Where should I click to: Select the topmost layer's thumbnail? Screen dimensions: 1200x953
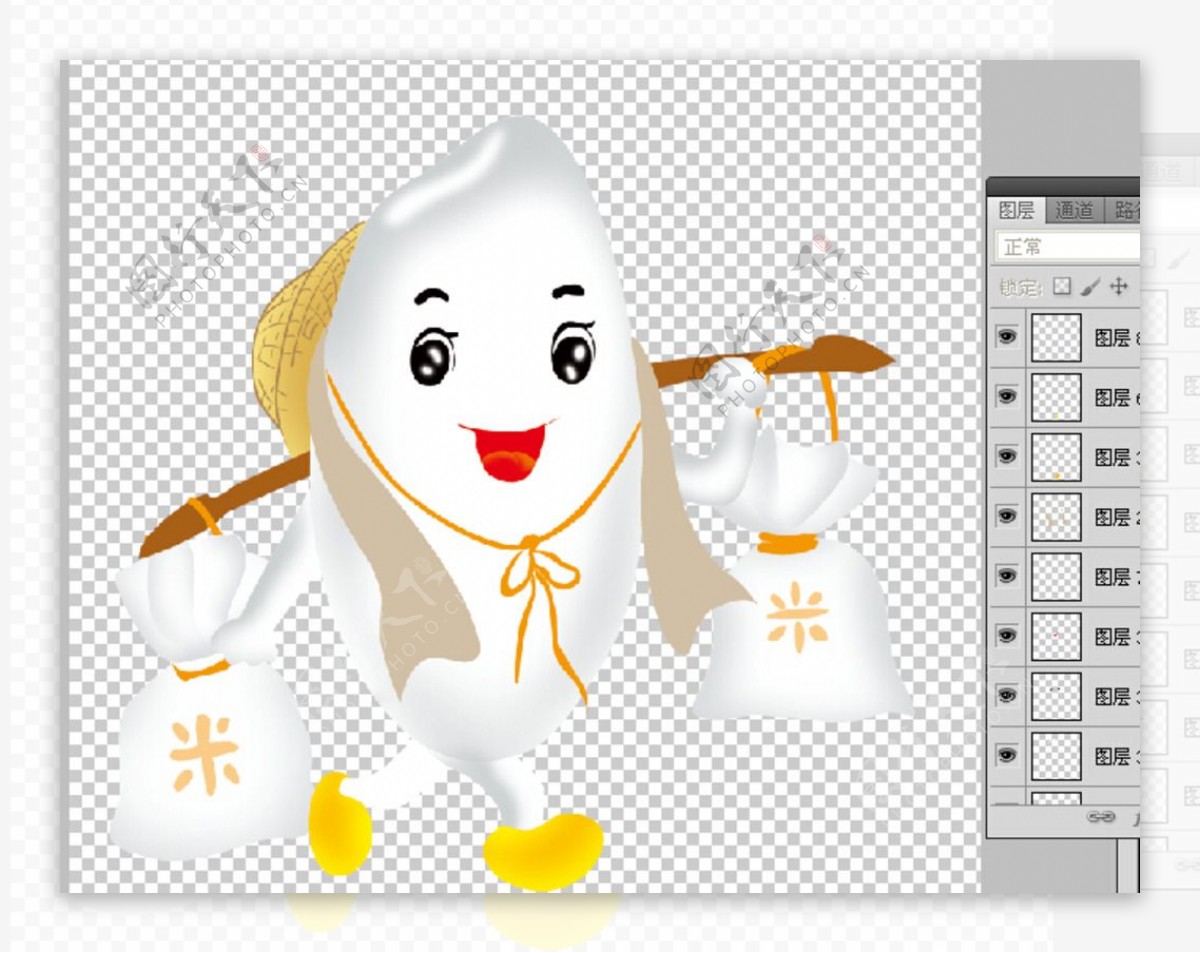[1056, 337]
